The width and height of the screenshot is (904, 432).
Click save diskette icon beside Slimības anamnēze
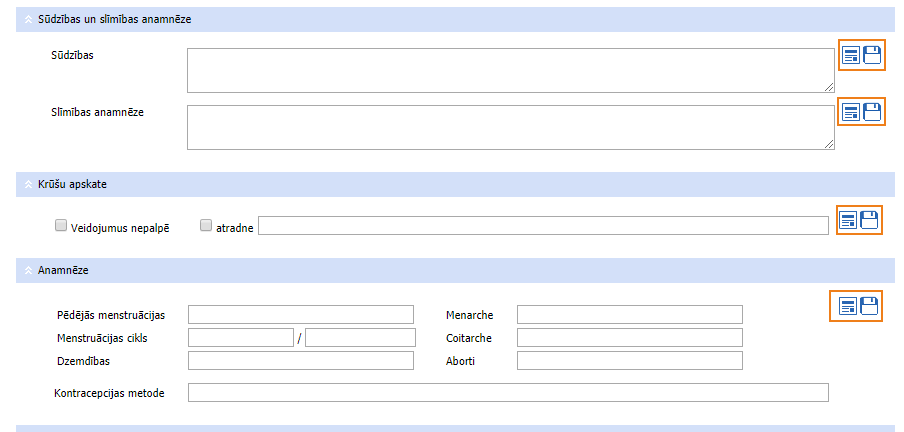tap(872, 112)
